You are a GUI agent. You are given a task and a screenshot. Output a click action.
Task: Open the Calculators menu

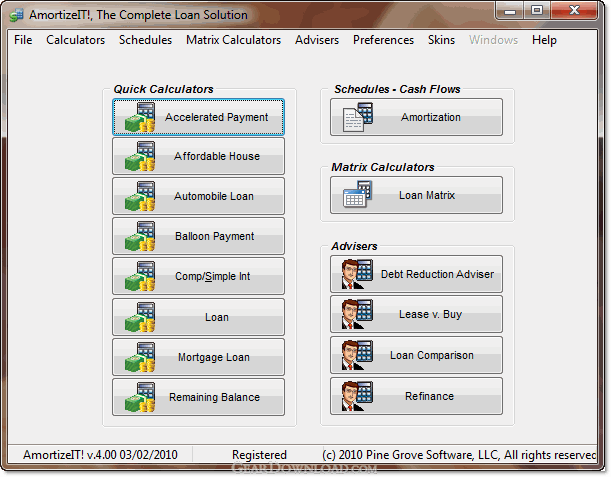click(76, 40)
